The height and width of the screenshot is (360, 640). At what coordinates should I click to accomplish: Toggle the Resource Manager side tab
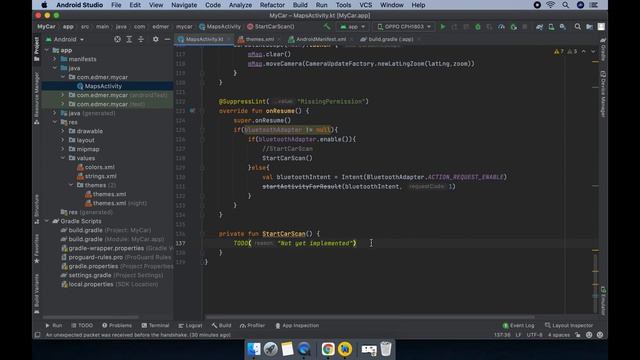pos(36,98)
